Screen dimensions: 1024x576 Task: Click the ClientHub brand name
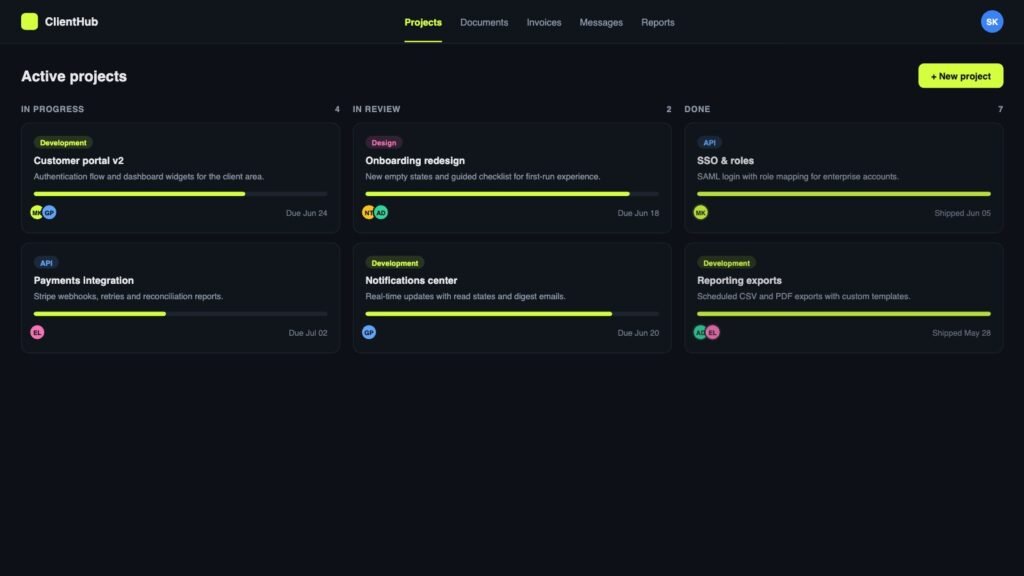pyautogui.click(x=71, y=22)
